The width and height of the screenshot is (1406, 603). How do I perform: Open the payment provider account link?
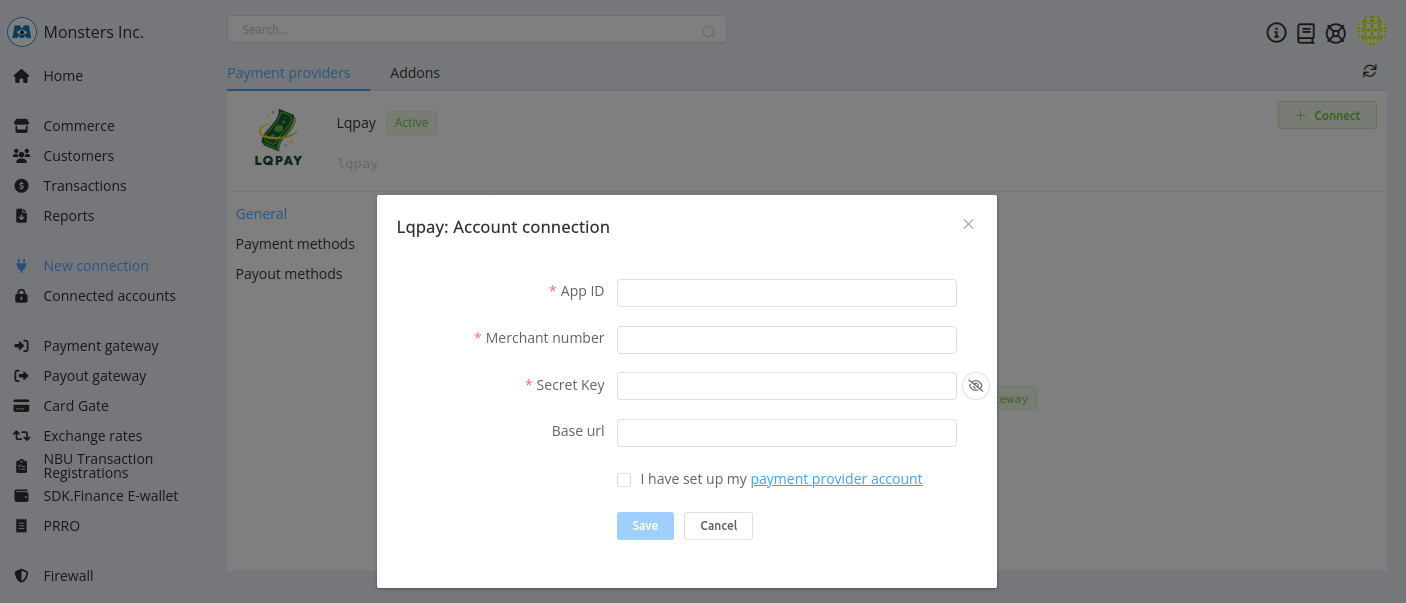[x=836, y=479]
